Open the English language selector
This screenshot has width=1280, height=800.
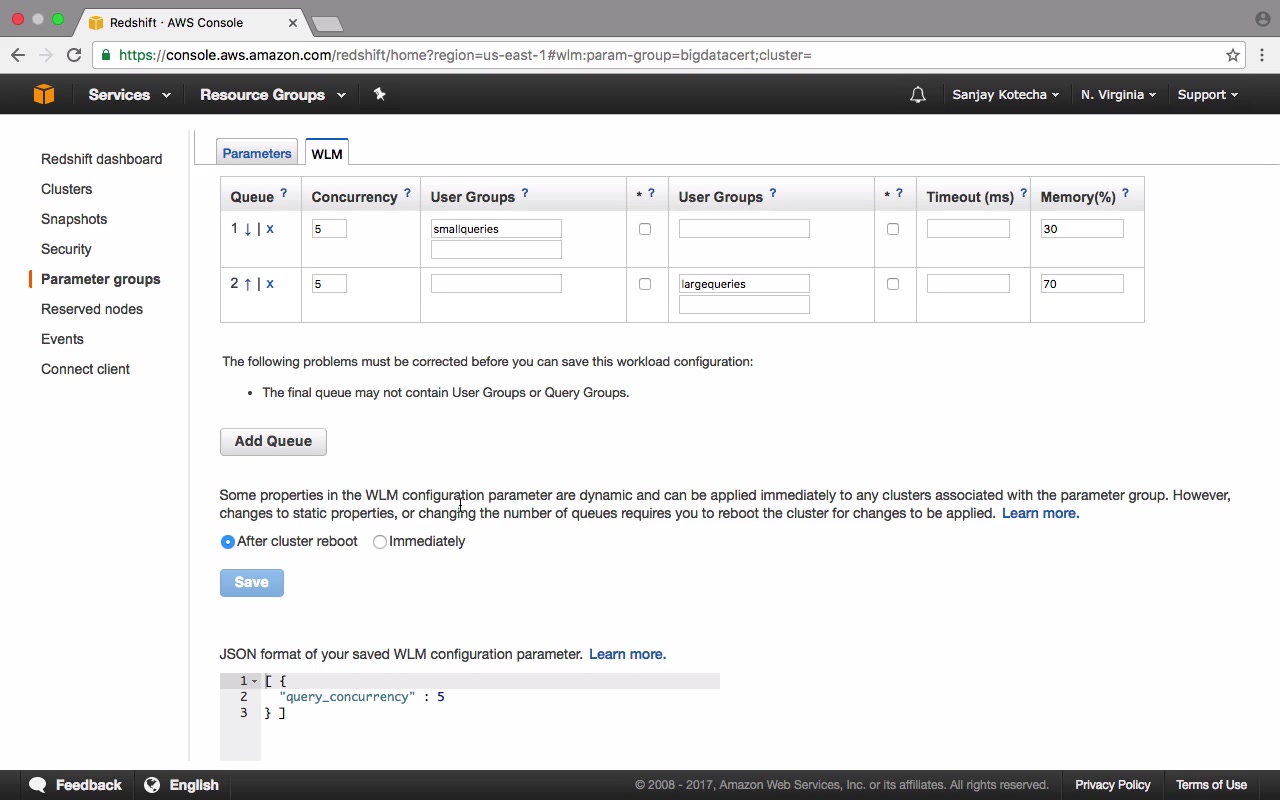click(182, 785)
